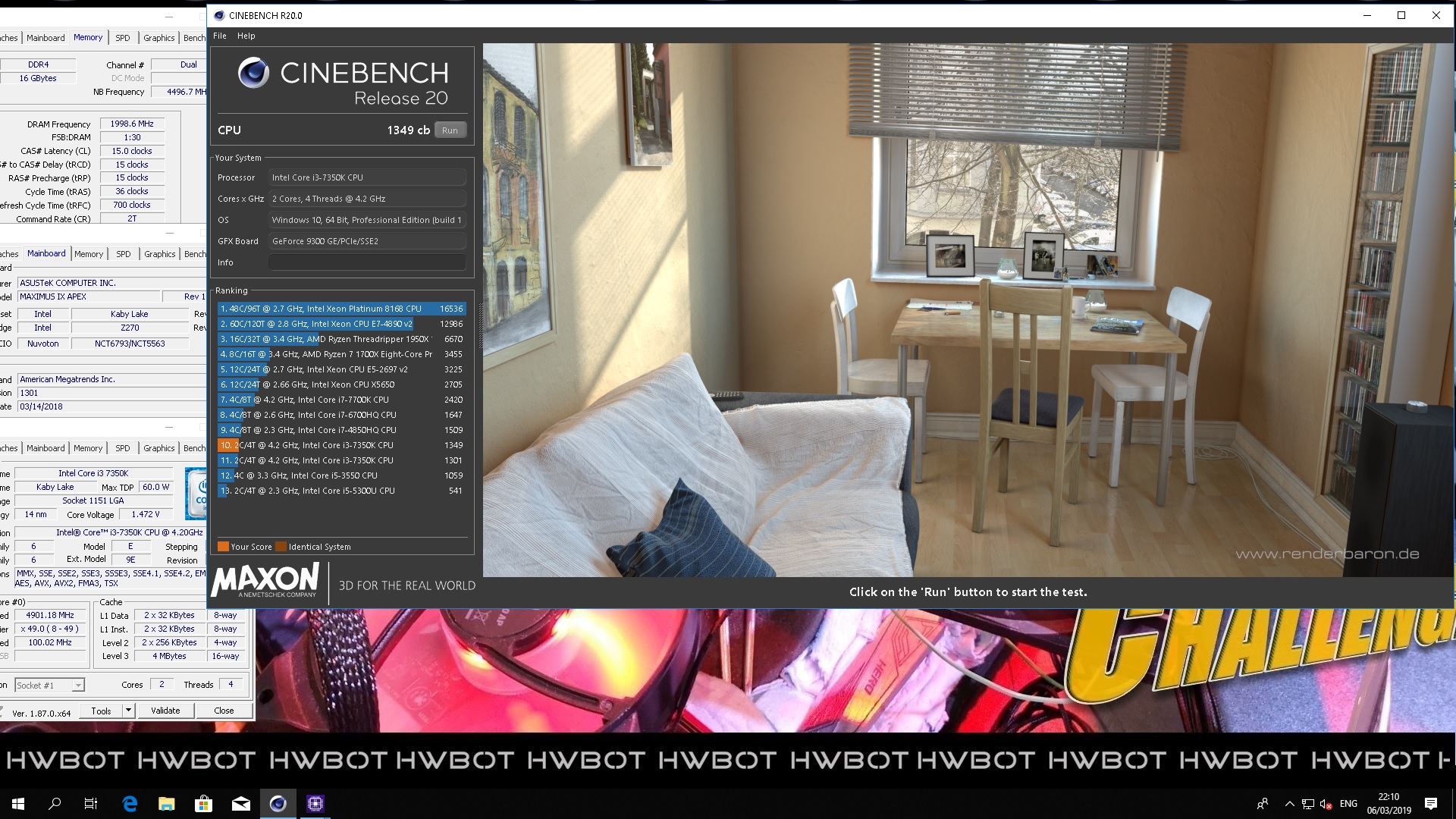Select the SPD tab in the top CPU-Z window
1456x819 pixels.
click(x=122, y=38)
